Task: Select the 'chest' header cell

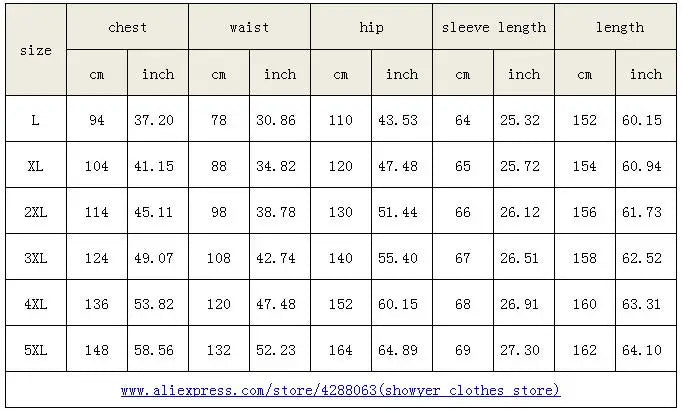Action: pos(127,27)
